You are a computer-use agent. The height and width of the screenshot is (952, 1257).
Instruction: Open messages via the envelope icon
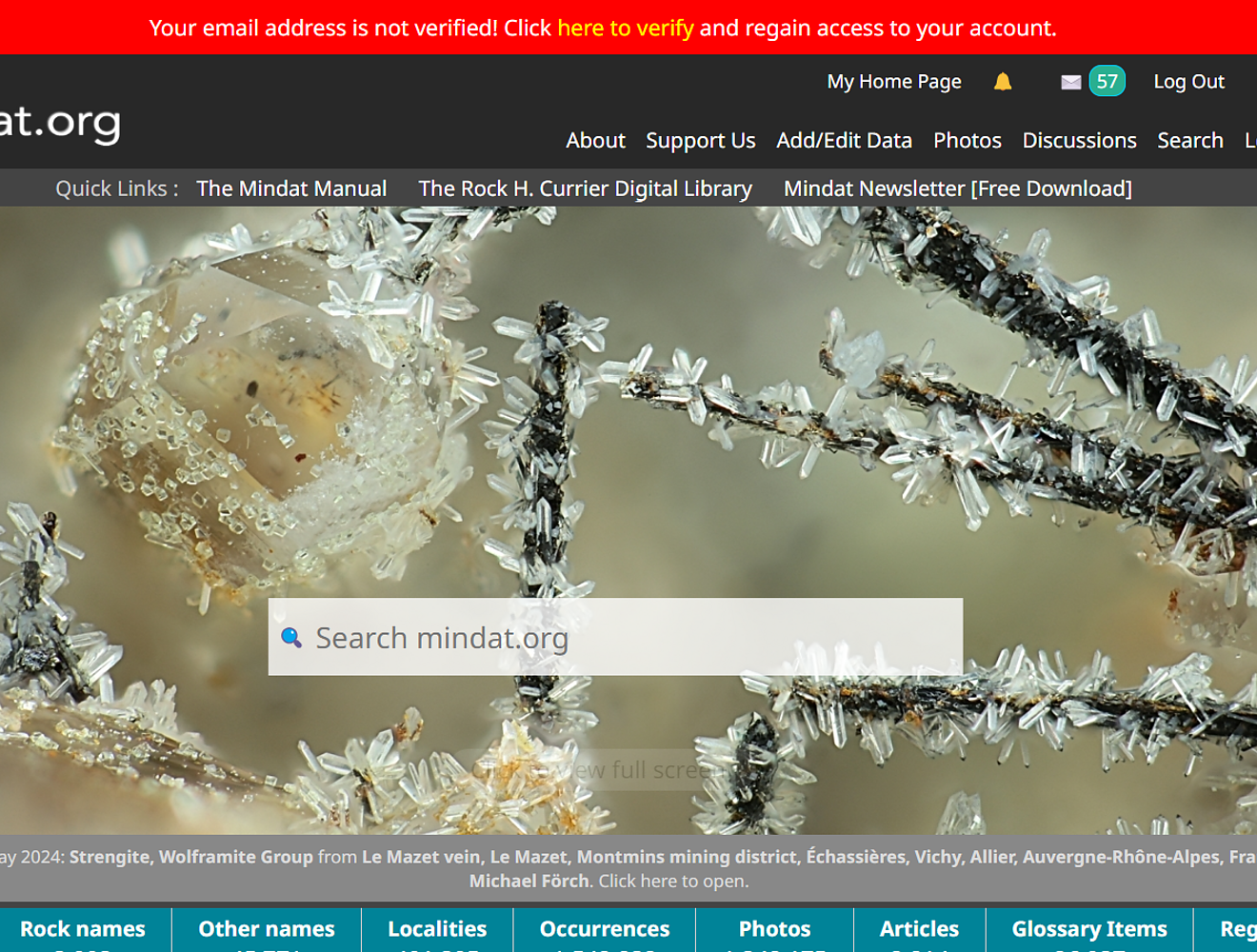pos(1070,82)
